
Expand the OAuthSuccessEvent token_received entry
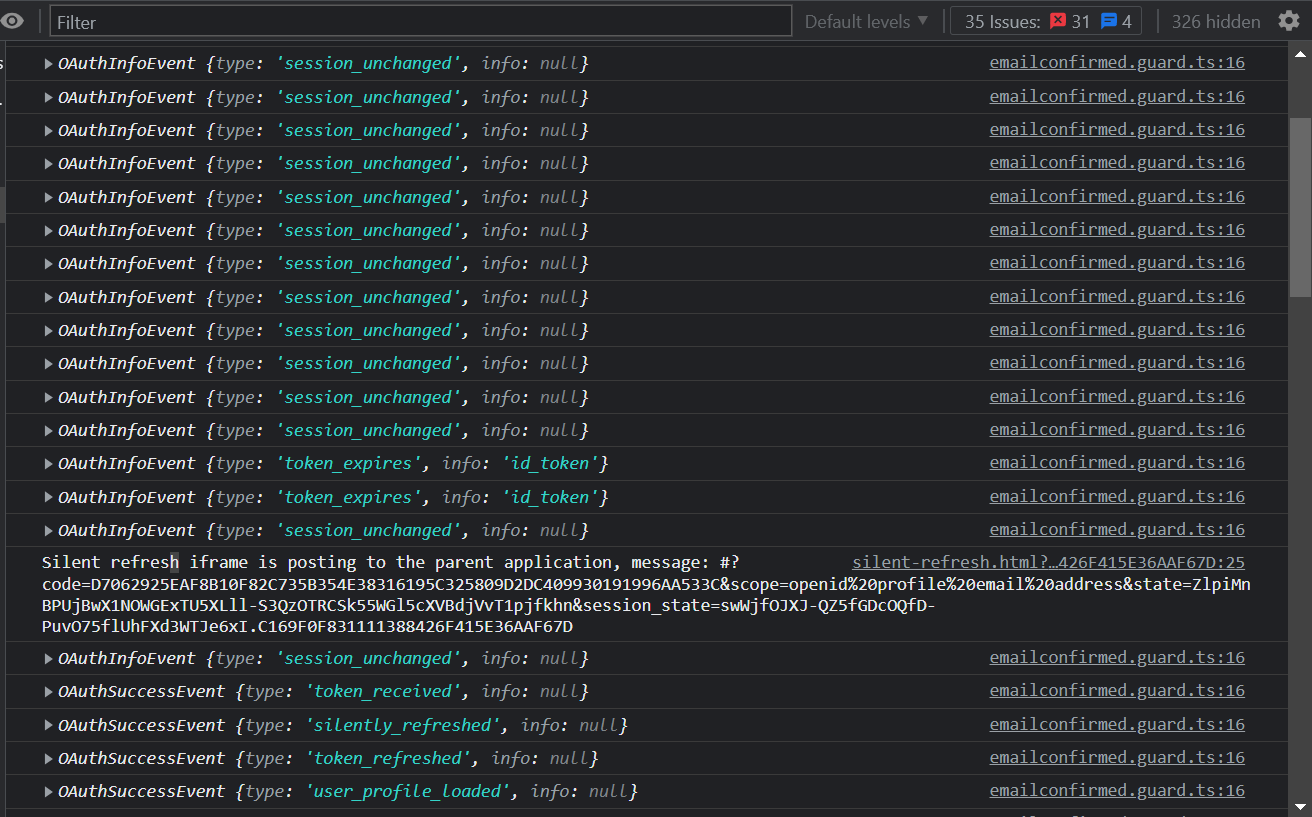(47, 691)
